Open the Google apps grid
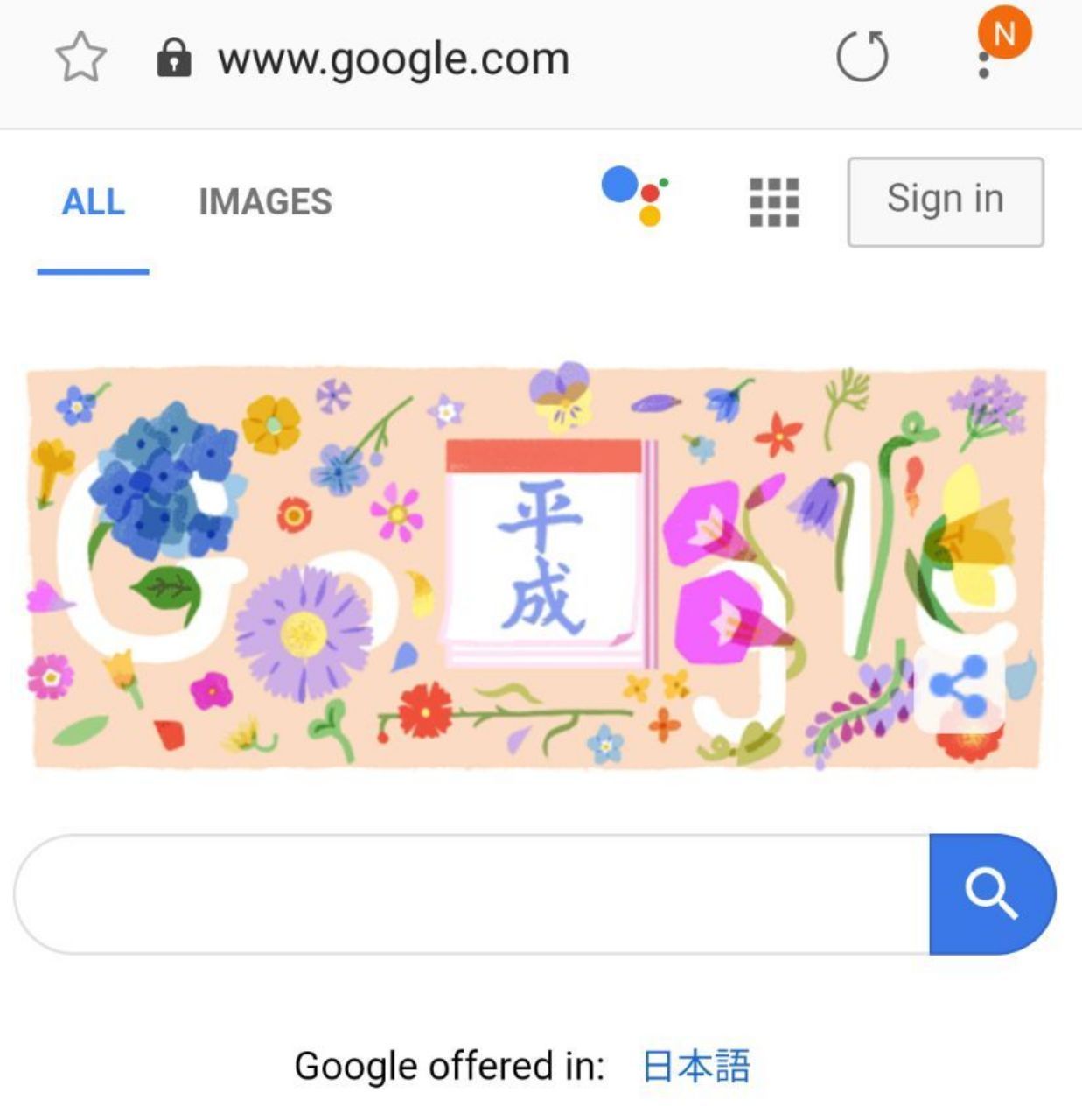 774,202
